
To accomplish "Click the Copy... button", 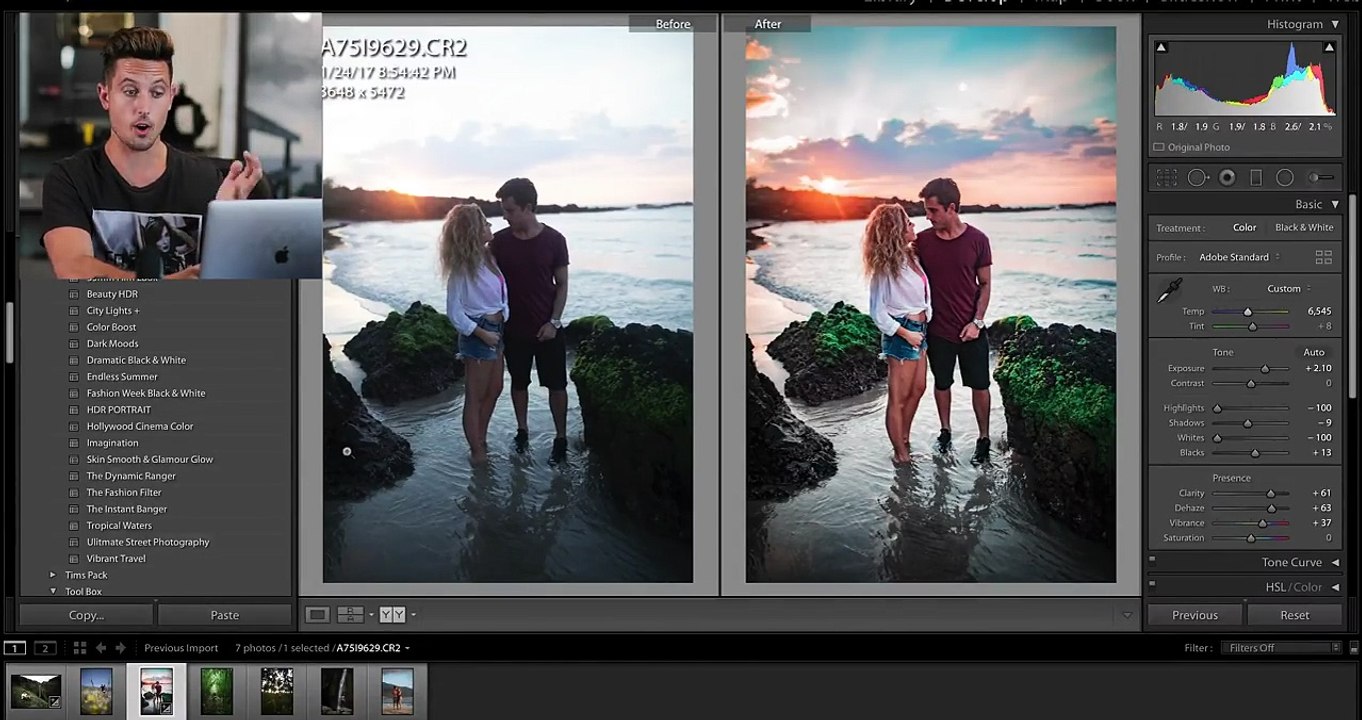I will click(x=86, y=615).
